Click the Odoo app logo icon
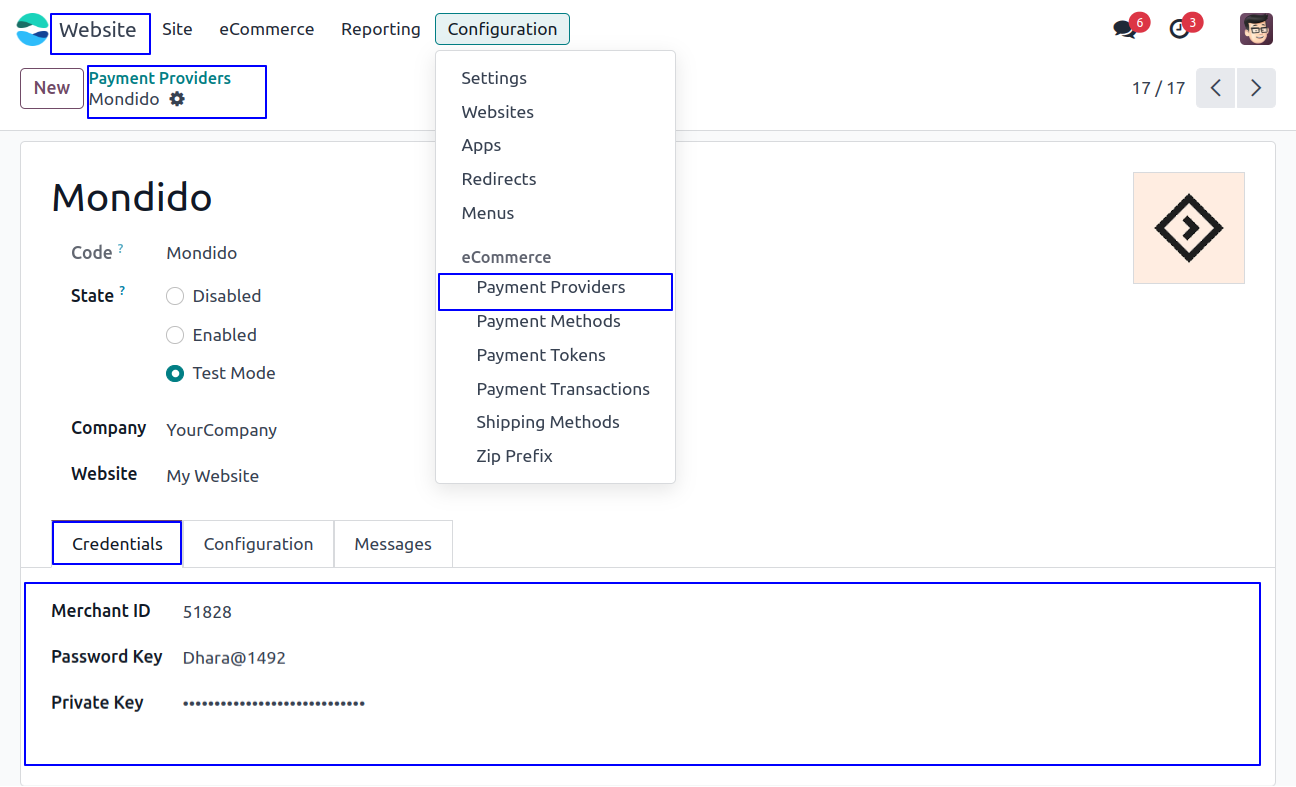Image resolution: width=1296 pixels, height=787 pixels. pyautogui.click(x=32, y=29)
